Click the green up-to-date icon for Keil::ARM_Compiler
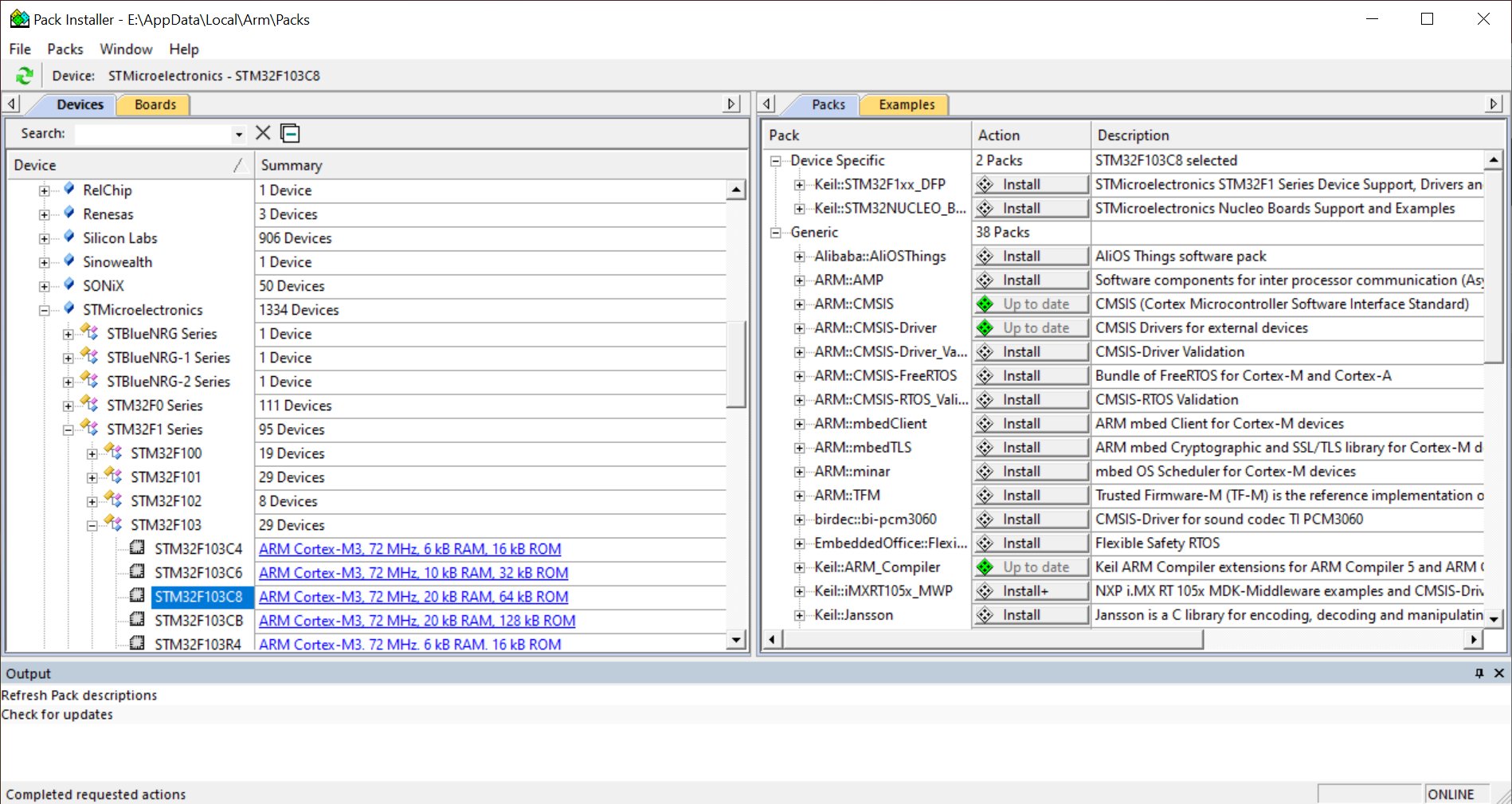Image resolution: width=1512 pixels, height=804 pixels. click(x=985, y=567)
